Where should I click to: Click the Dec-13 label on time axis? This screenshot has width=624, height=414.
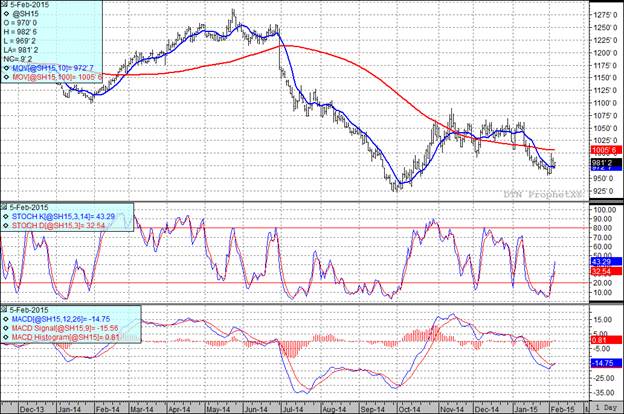pyautogui.click(x=32, y=409)
